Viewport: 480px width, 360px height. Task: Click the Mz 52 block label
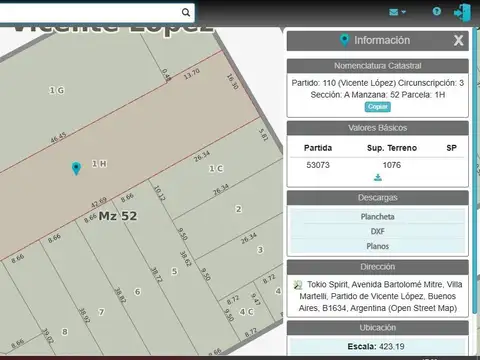[118, 216]
